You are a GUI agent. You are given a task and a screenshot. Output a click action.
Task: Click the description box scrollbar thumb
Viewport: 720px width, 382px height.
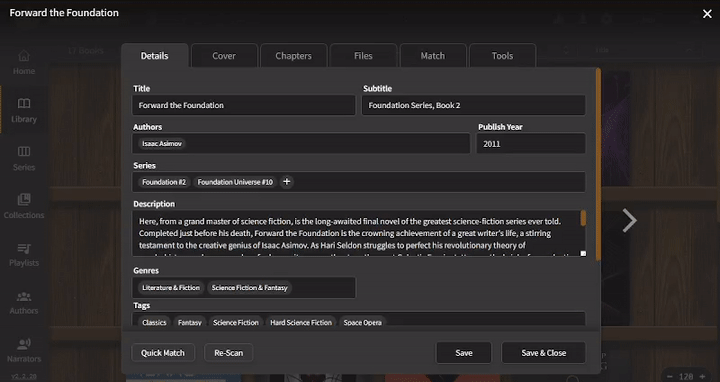pos(583,219)
